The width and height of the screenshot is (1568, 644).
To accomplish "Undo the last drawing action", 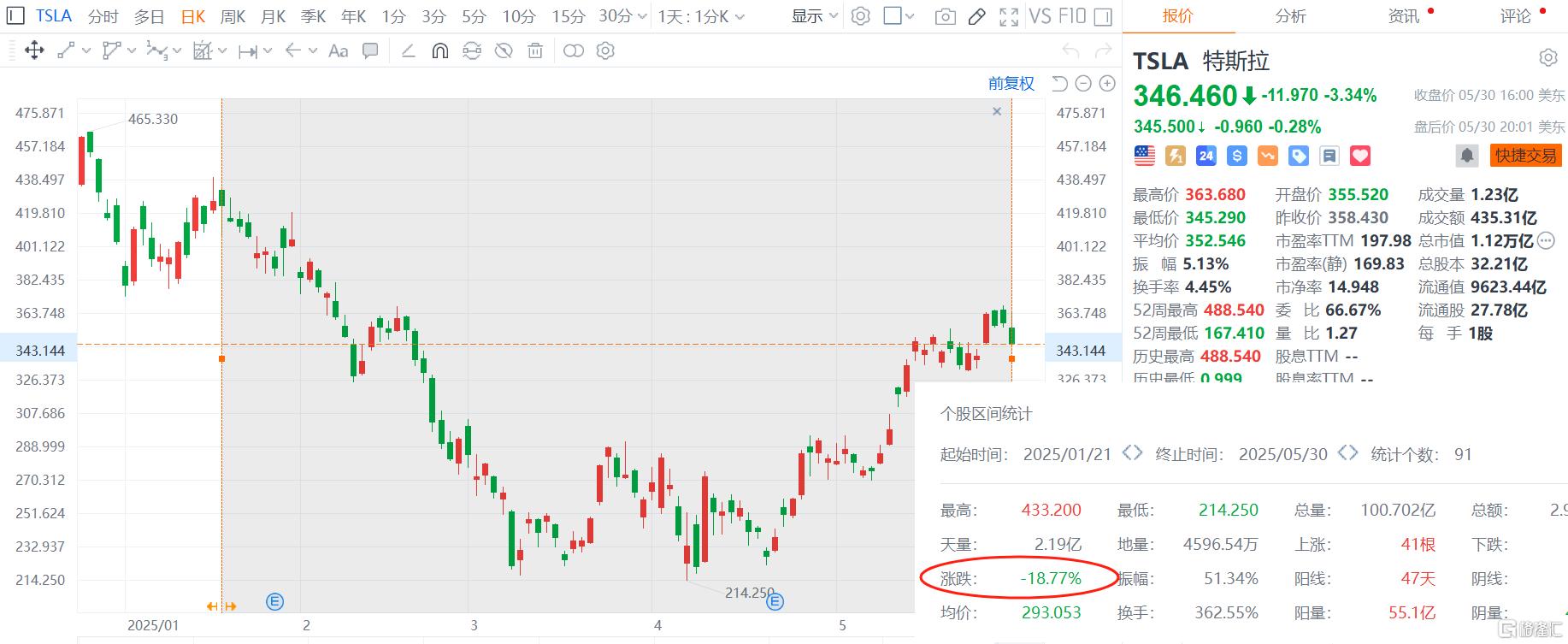I will (x=1070, y=51).
